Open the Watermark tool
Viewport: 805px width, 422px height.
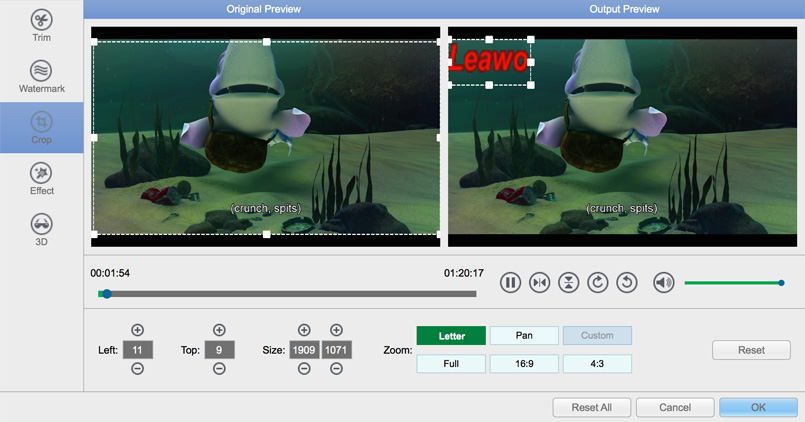click(x=42, y=77)
